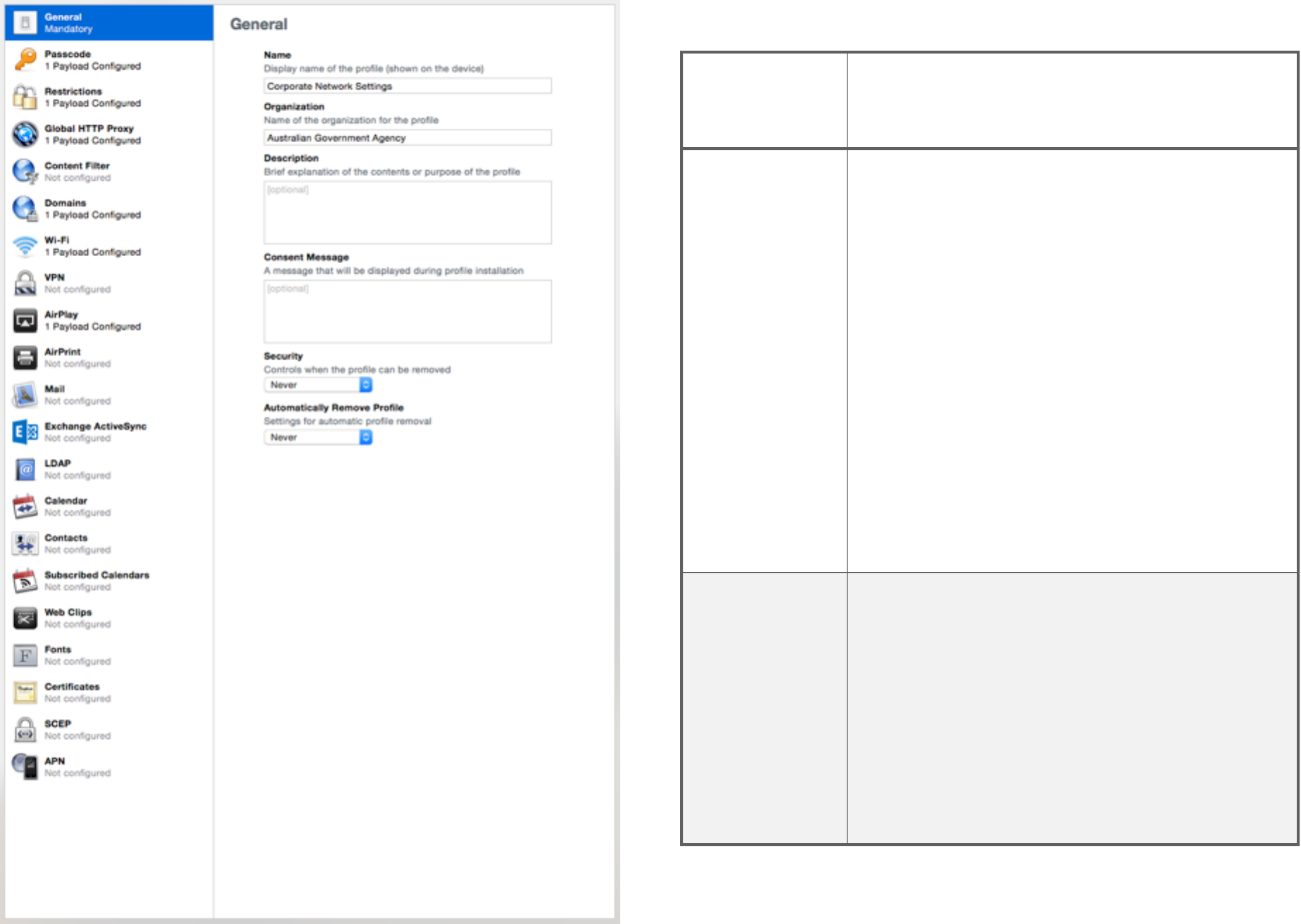Select the APN payload icon
Screen dimensions: 1301x924
coord(25,767)
